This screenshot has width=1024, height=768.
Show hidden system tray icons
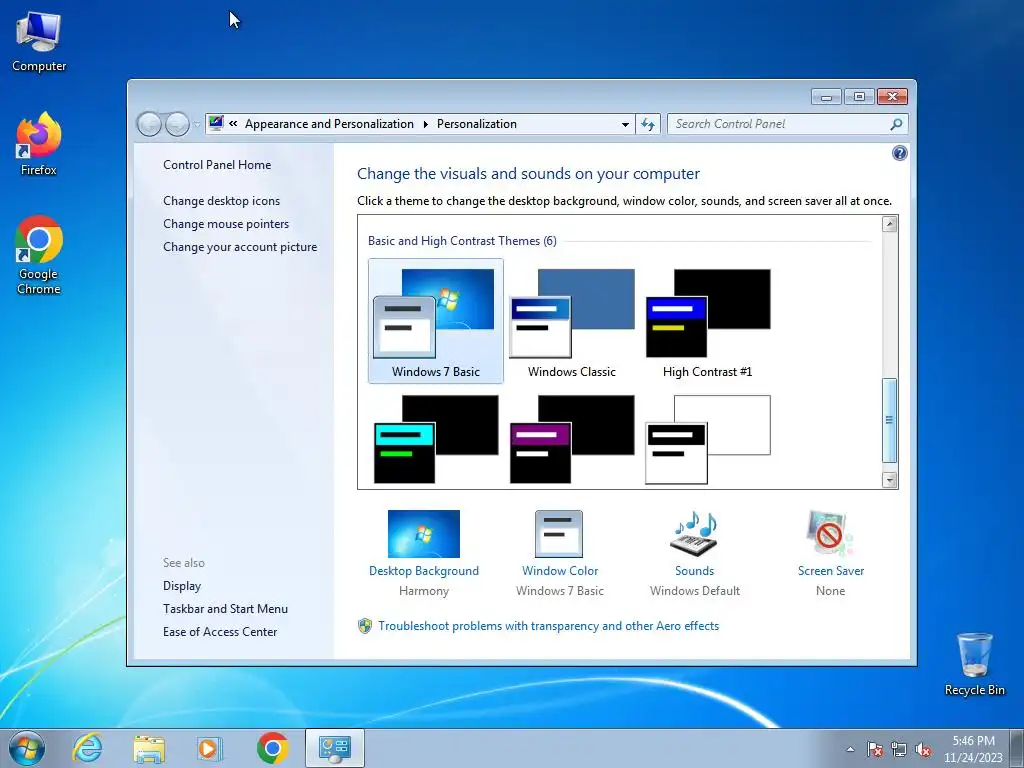coord(850,749)
